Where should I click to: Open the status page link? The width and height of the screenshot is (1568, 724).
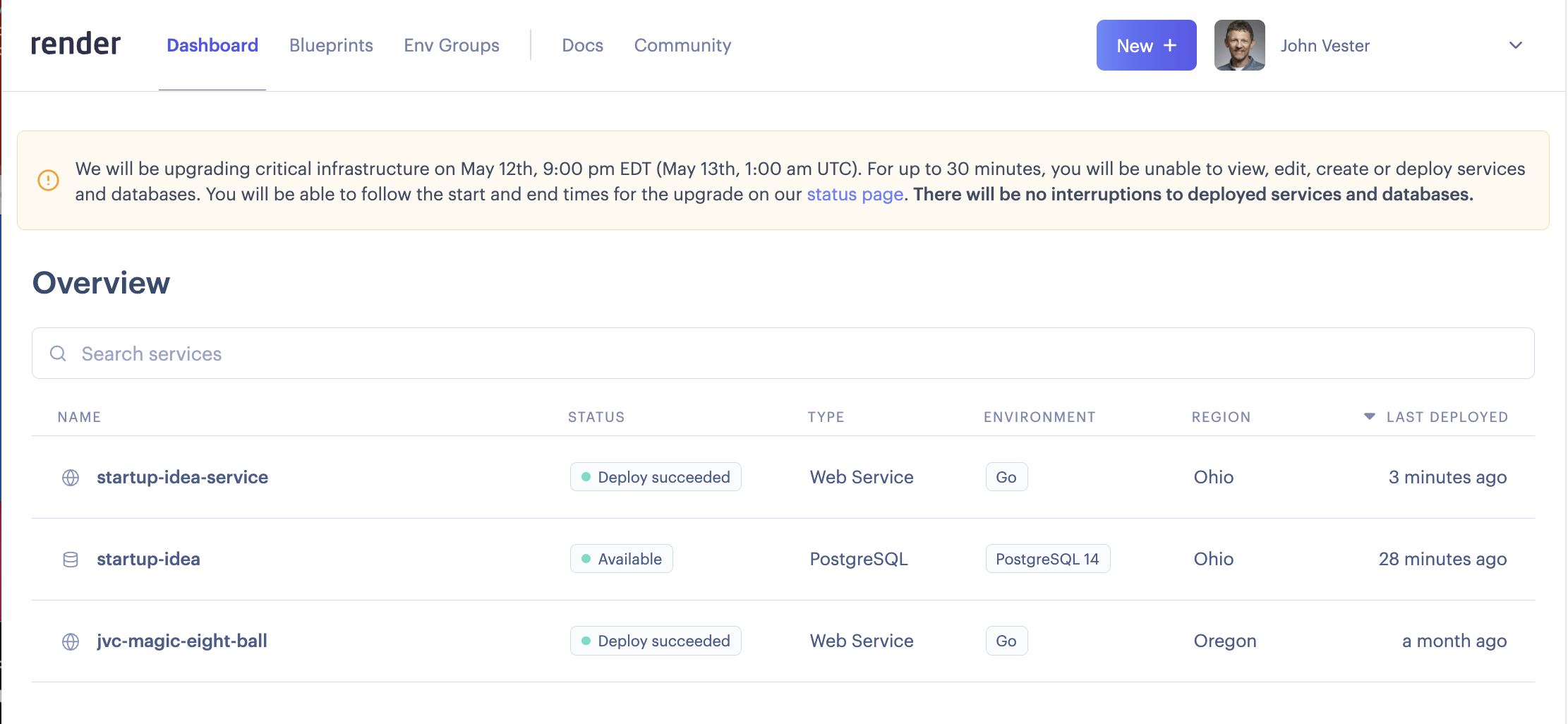tap(855, 194)
